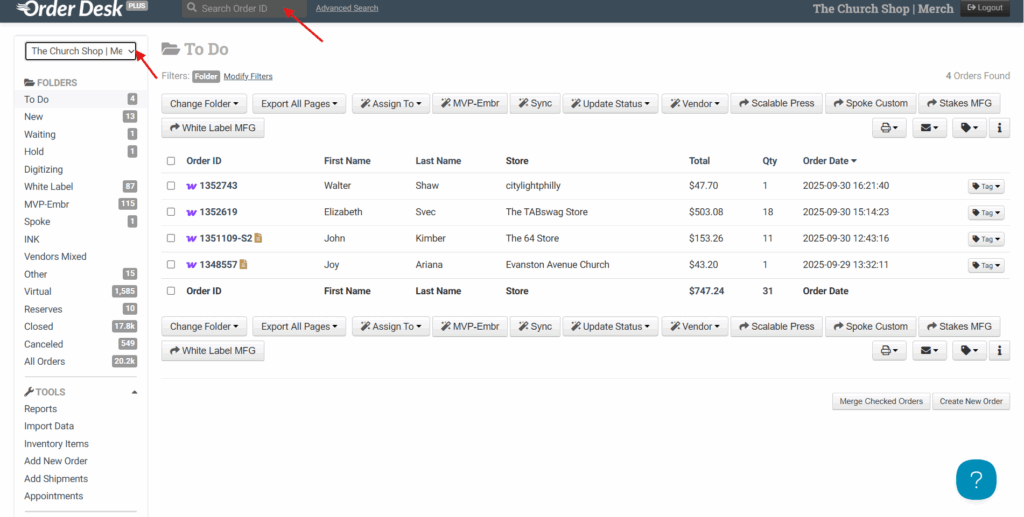Expand the Tag dropdown for Walter Shaw's order
Image resolution: width=1024 pixels, height=517 pixels.
click(985, 186)
